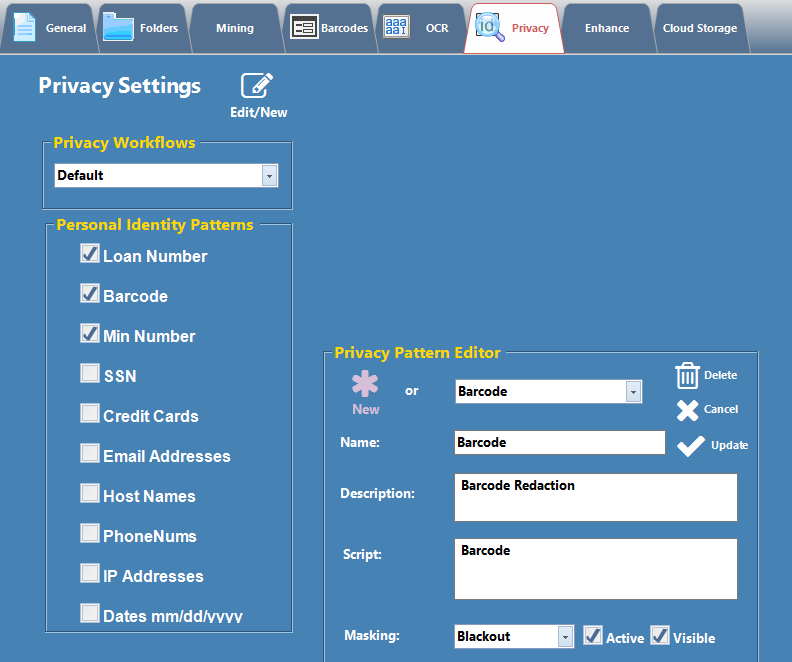Click the Name: label

[x=360, y=442]
